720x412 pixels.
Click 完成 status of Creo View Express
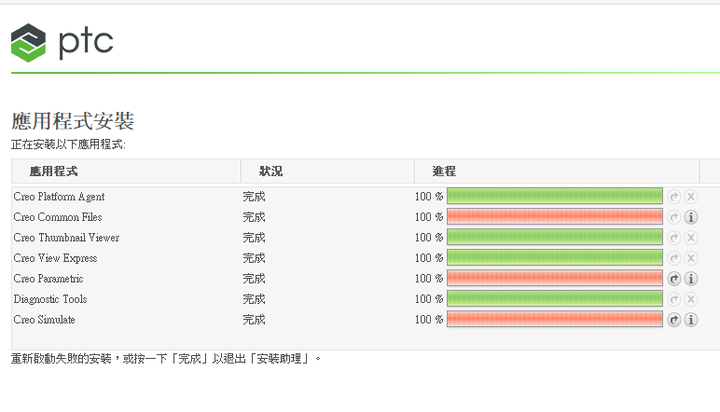click(254, 258)
